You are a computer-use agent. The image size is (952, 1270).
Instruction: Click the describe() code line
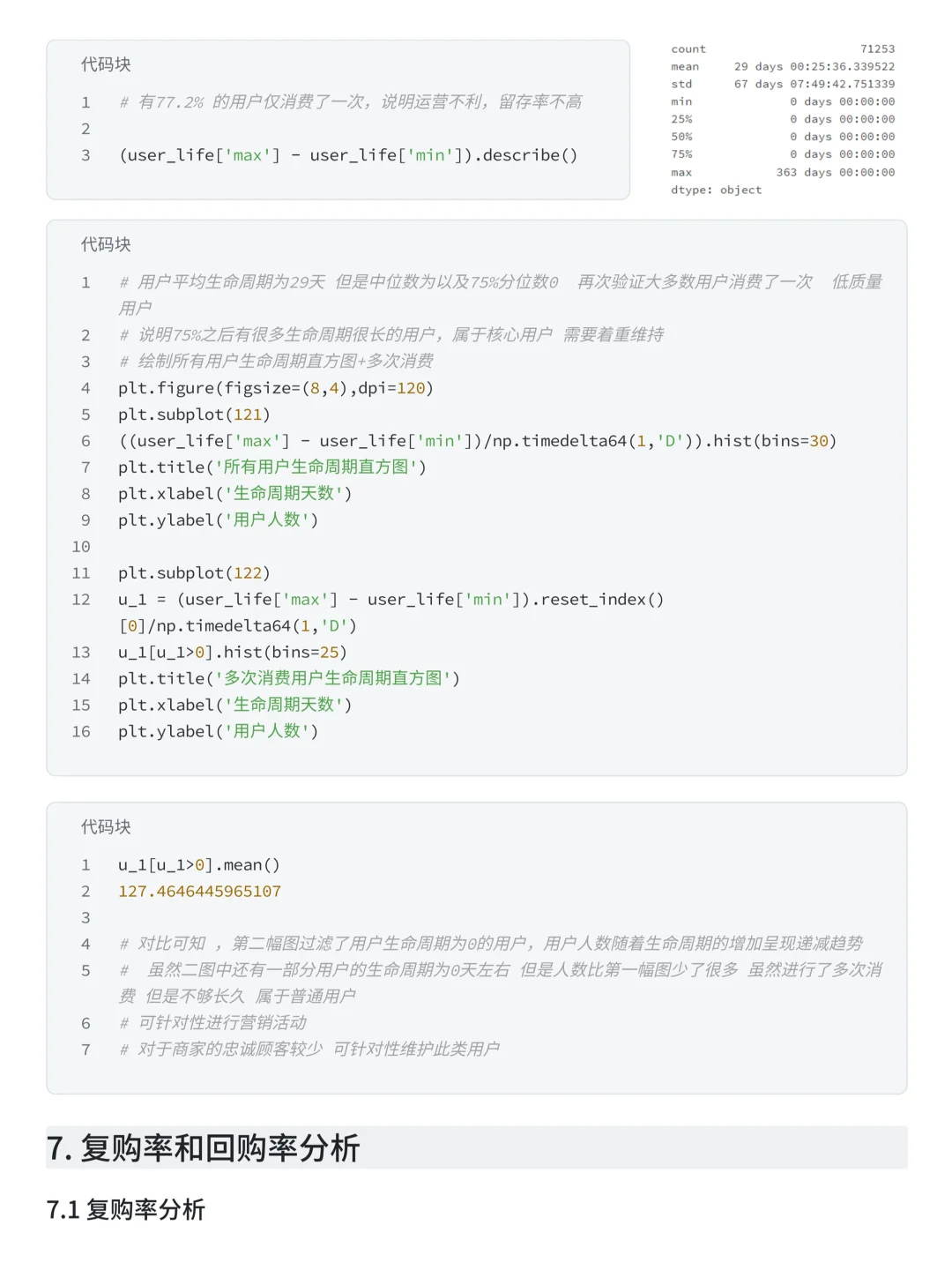click(x=348, y=155)
